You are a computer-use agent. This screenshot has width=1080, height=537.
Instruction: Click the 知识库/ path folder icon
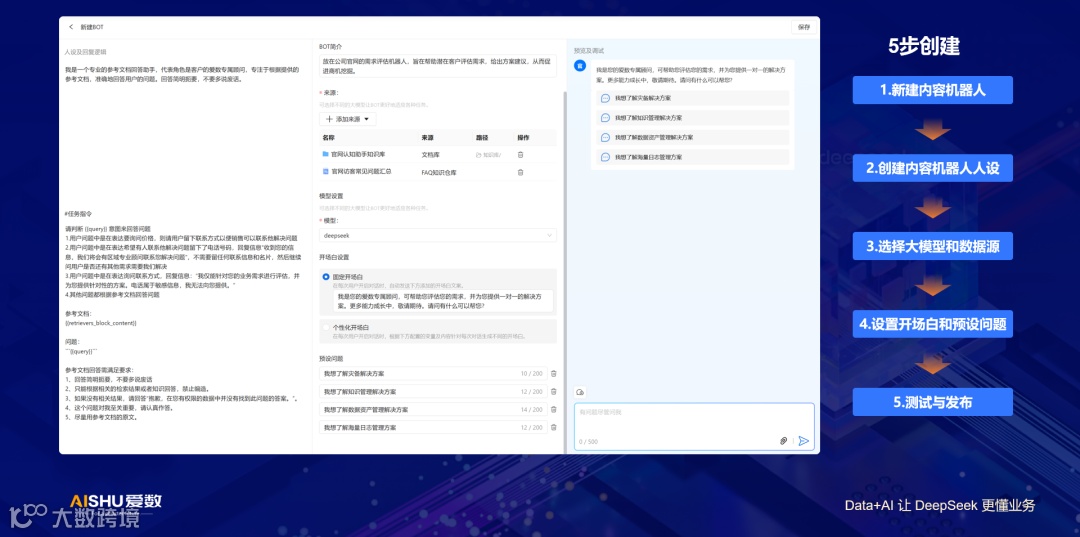coord(478,155)
